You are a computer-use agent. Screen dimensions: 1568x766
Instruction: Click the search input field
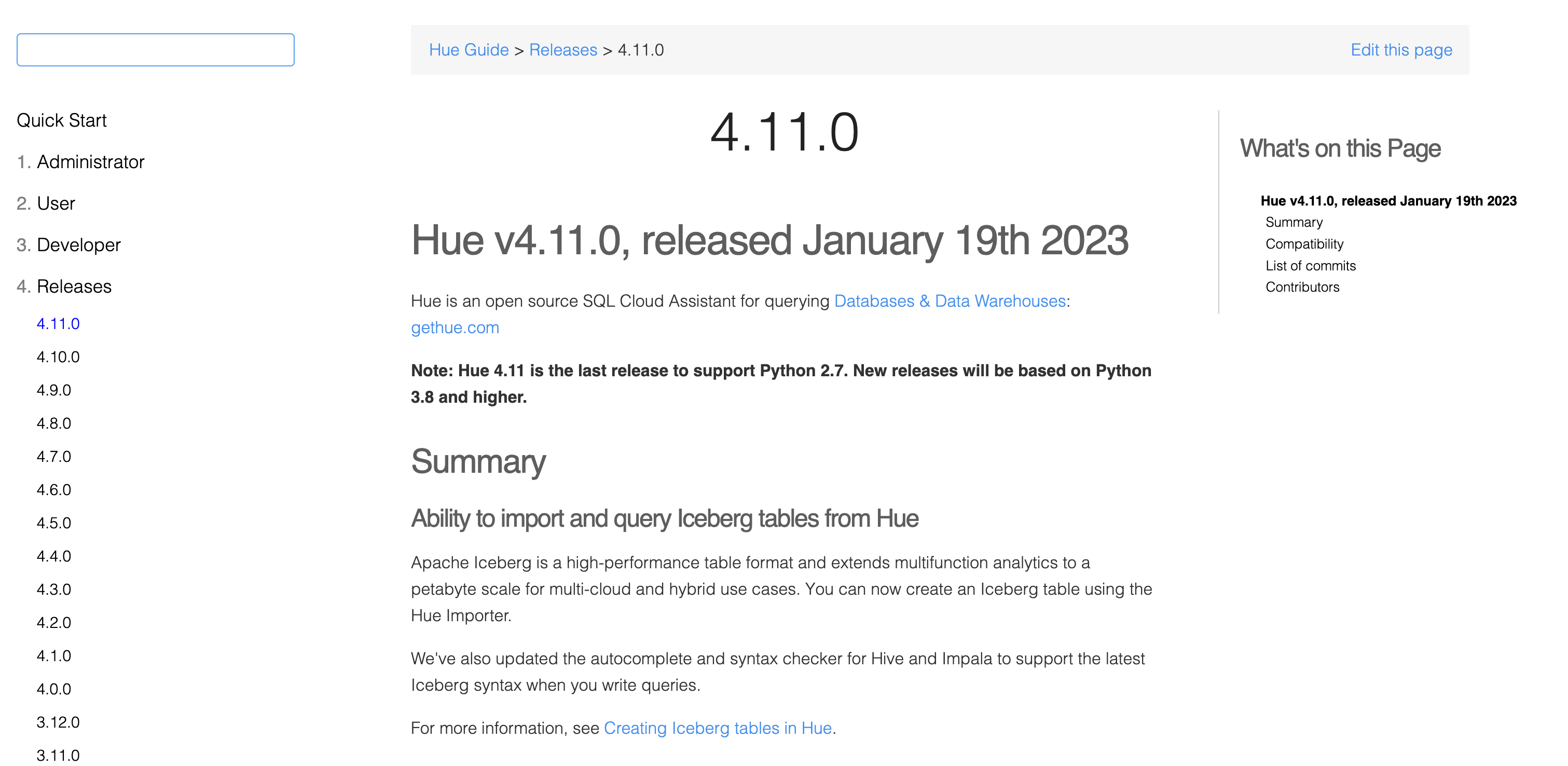click(x=155, y=50)
